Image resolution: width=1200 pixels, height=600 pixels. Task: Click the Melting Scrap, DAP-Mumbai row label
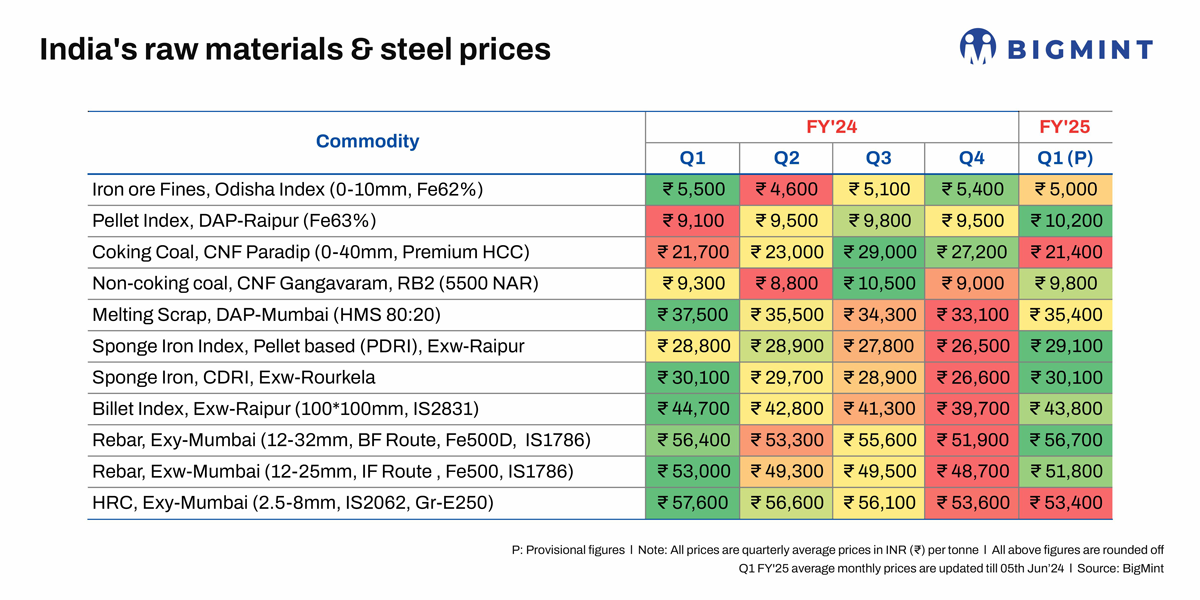(x=266, y=315)
